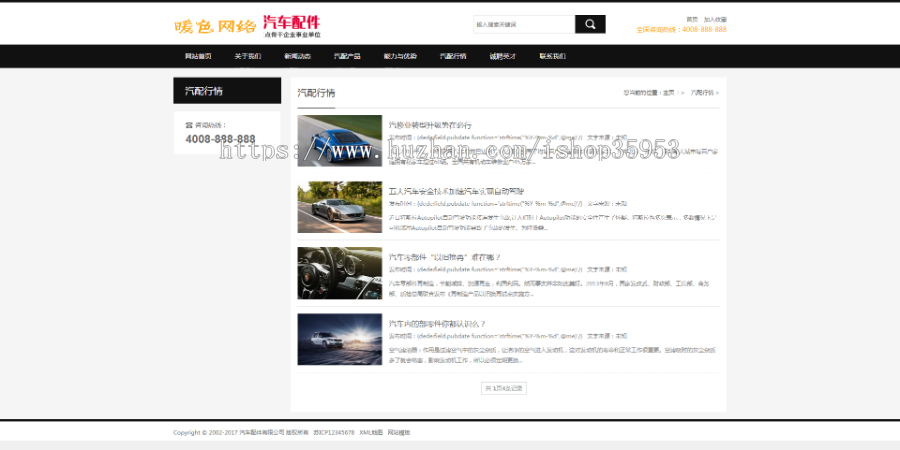Open 网站首页 in the navigation bar

click(198, 57)
